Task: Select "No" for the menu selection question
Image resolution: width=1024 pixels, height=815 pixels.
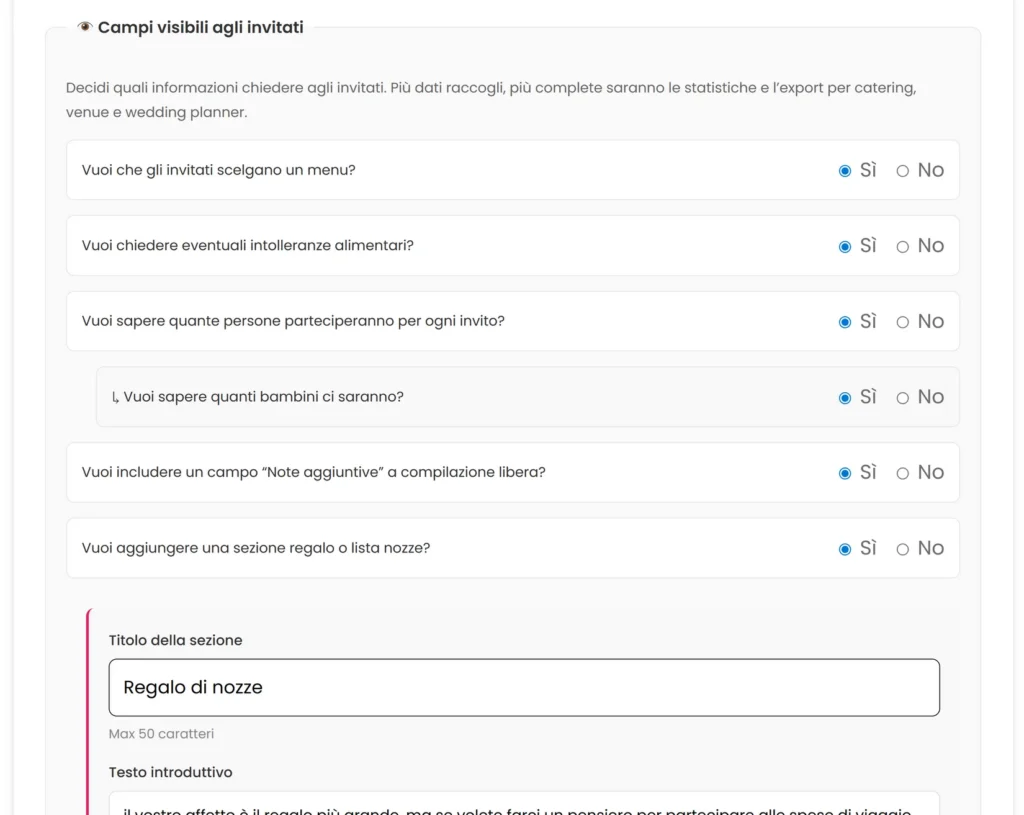Action: [903, 170]
